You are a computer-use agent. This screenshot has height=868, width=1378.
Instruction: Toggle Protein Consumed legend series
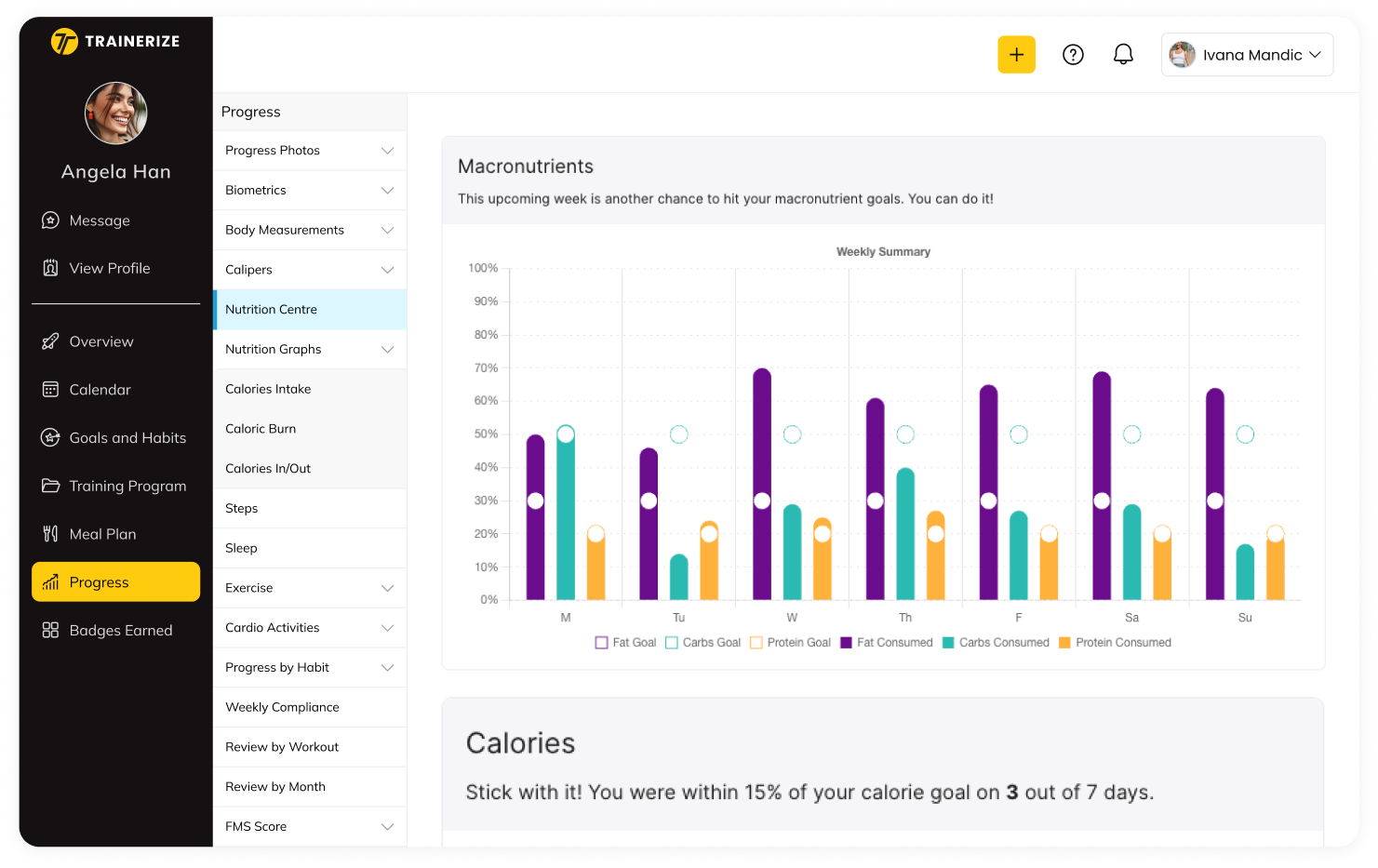(1114, 643)
